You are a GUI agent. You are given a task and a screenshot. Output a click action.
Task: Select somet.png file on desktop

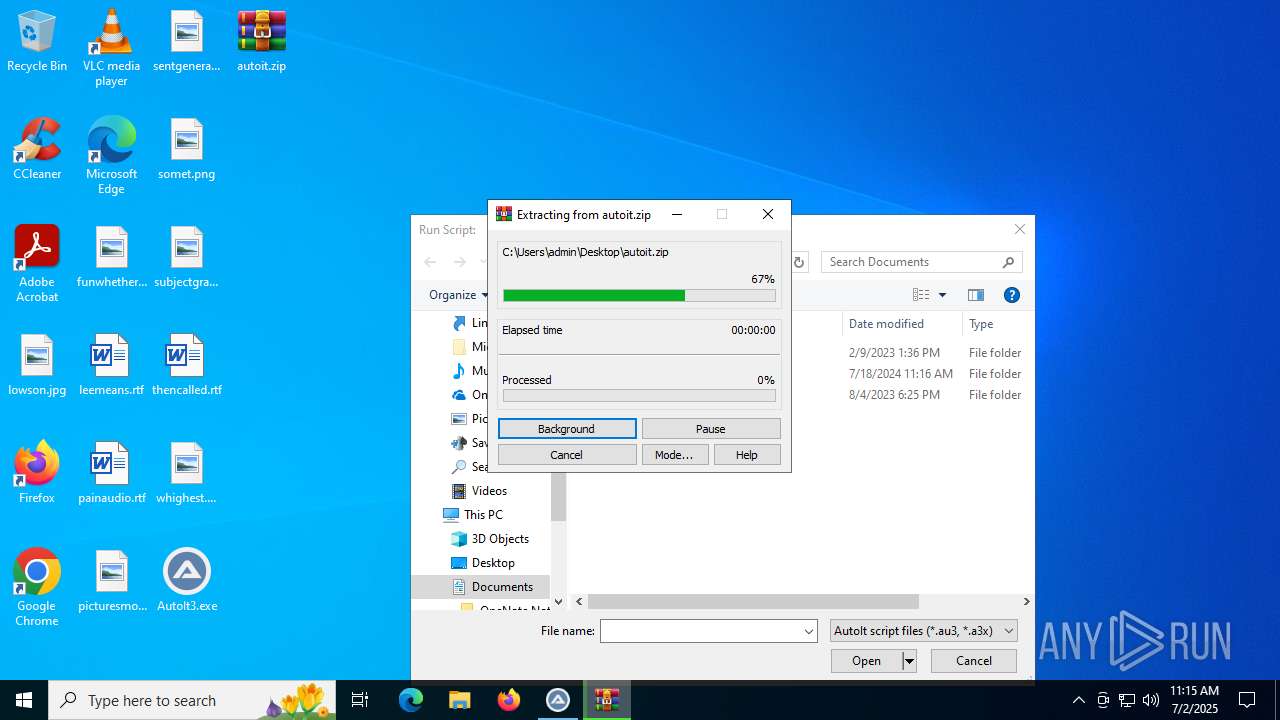point(186,150)
